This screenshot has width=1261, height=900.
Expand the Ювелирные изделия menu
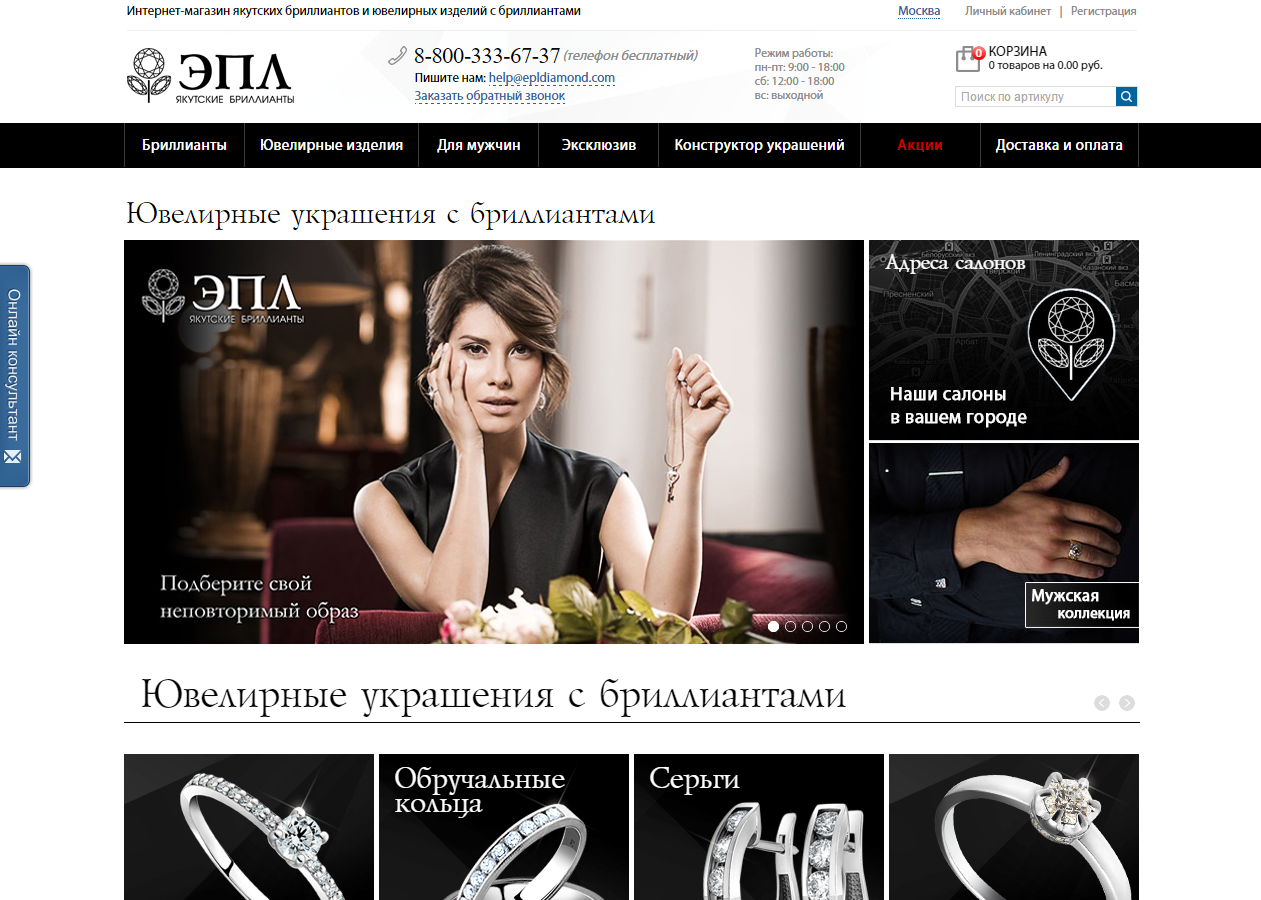click(x=331, y=145)
